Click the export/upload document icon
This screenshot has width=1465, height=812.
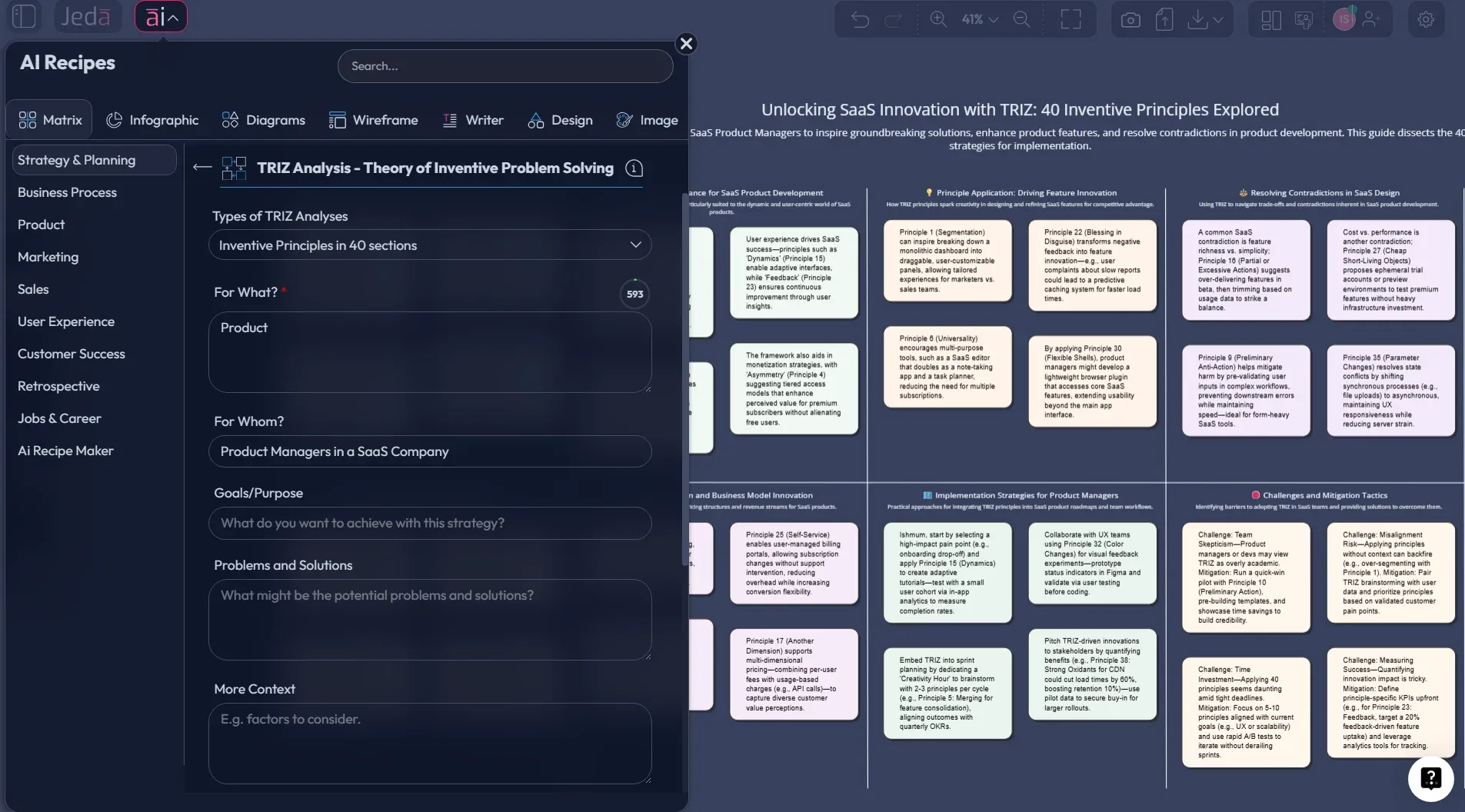click(x=1164, y=19)
